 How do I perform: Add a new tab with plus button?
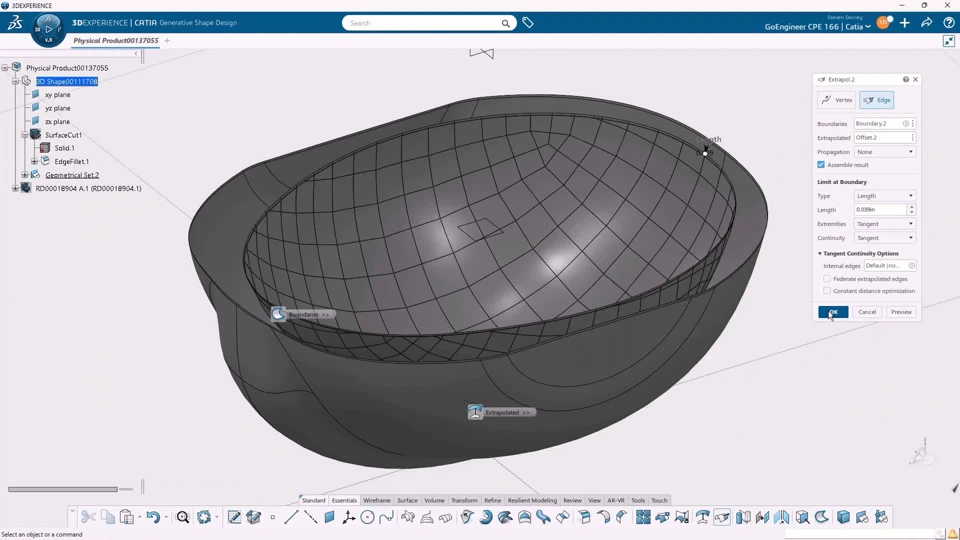(167, 40)
